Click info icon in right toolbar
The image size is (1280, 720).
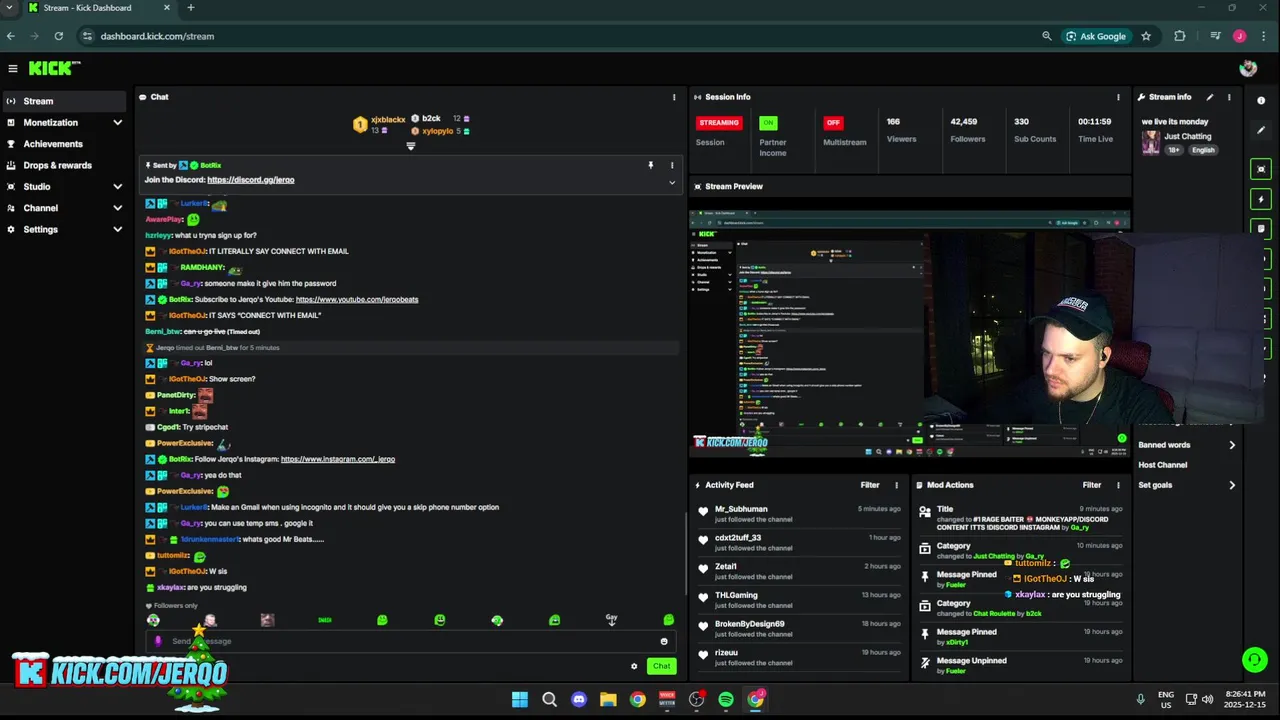pyautogui.click(x=1261, y=101)
